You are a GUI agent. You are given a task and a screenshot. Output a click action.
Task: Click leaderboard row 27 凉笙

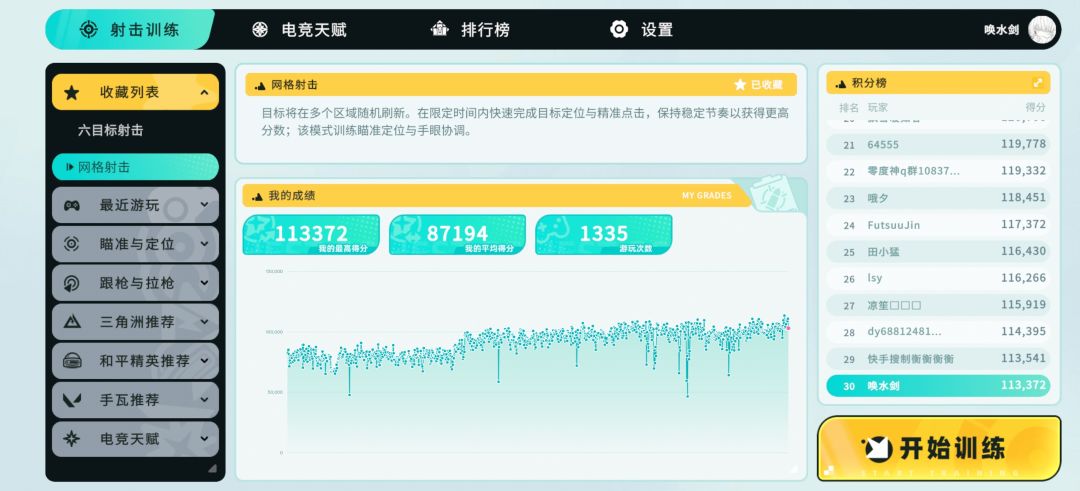click(x=938, y=305)
